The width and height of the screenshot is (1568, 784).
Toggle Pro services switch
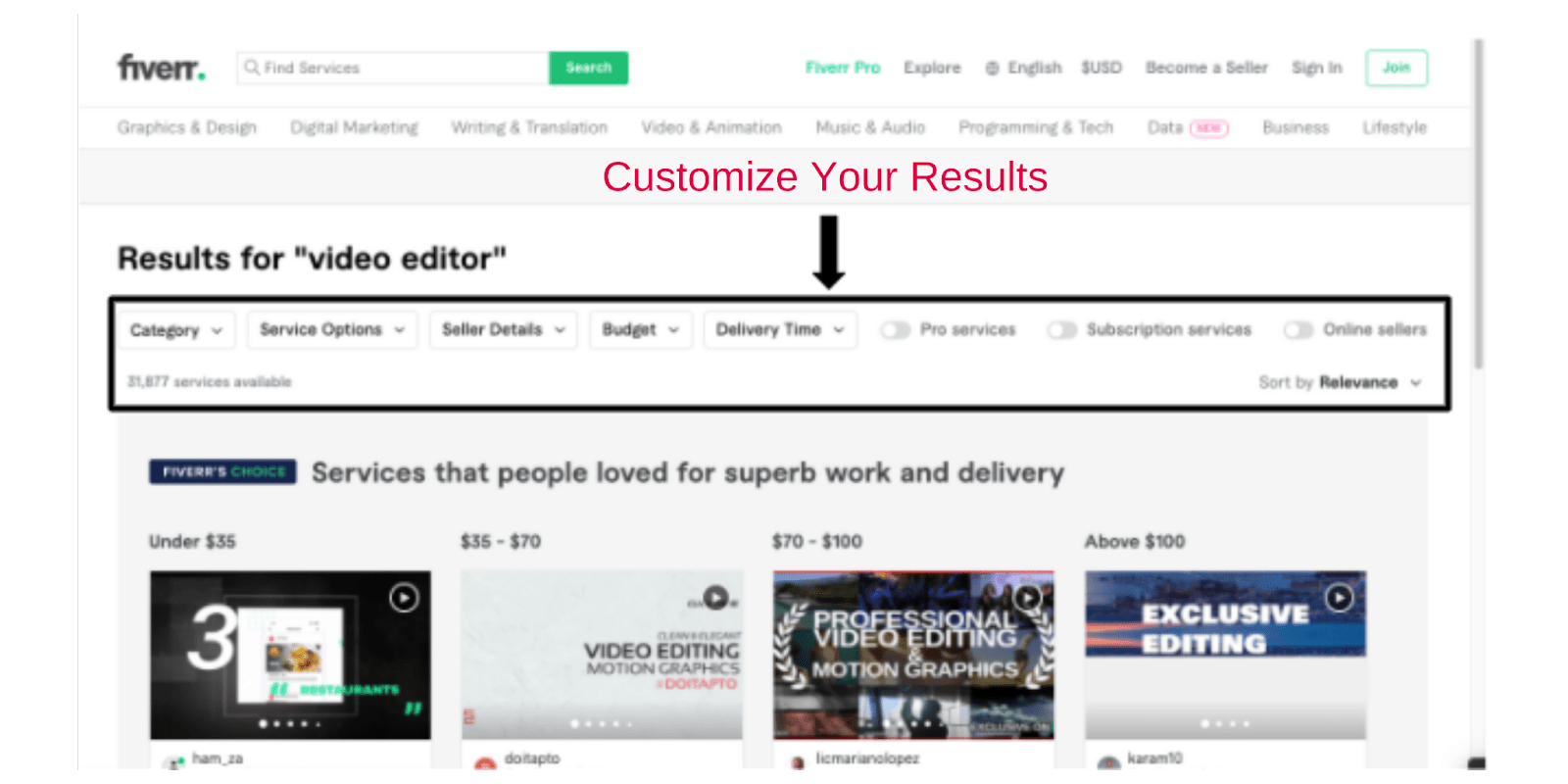click(x=896, y=330)
